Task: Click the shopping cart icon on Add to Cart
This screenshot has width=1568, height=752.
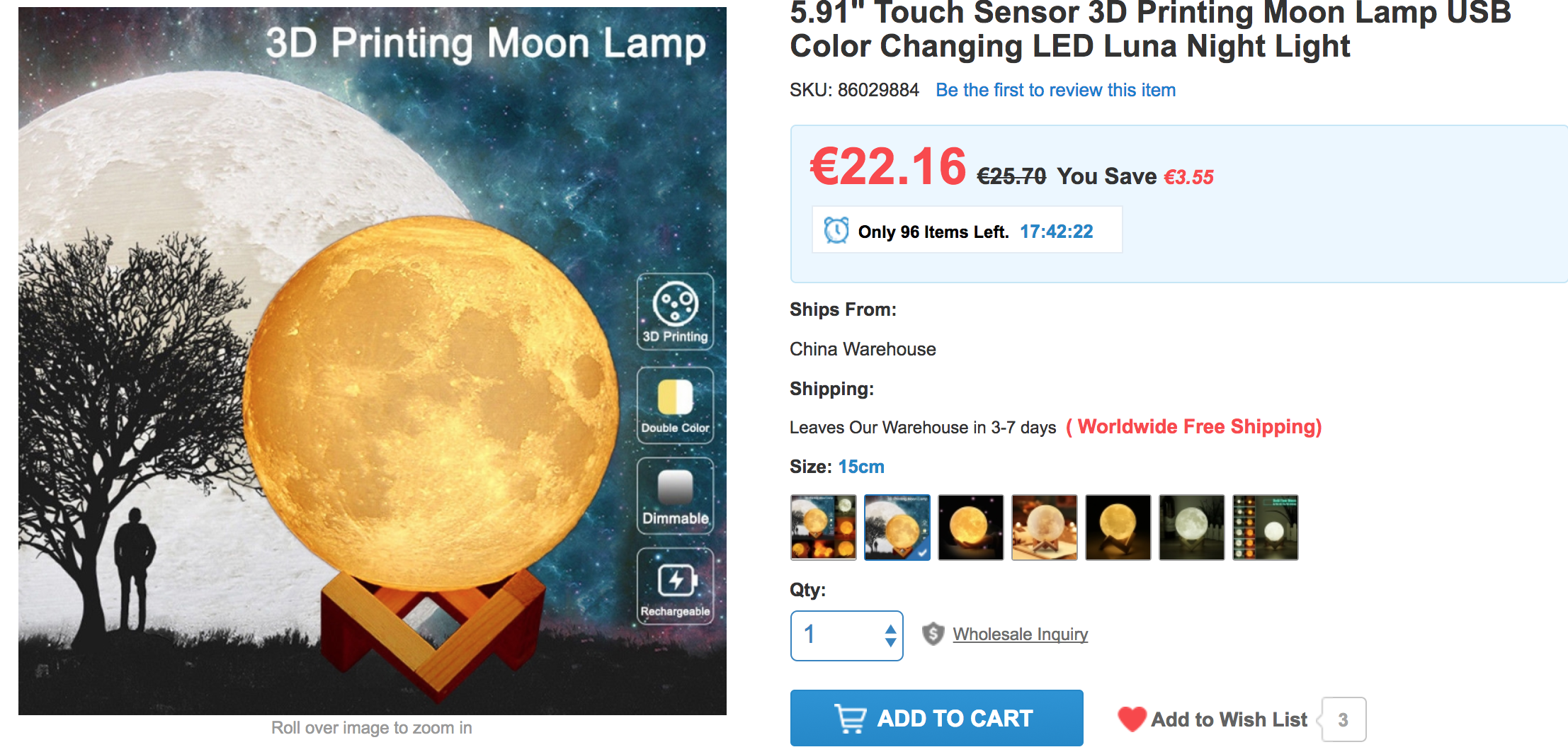Action: pyautogui.click(x=851, y=719)
